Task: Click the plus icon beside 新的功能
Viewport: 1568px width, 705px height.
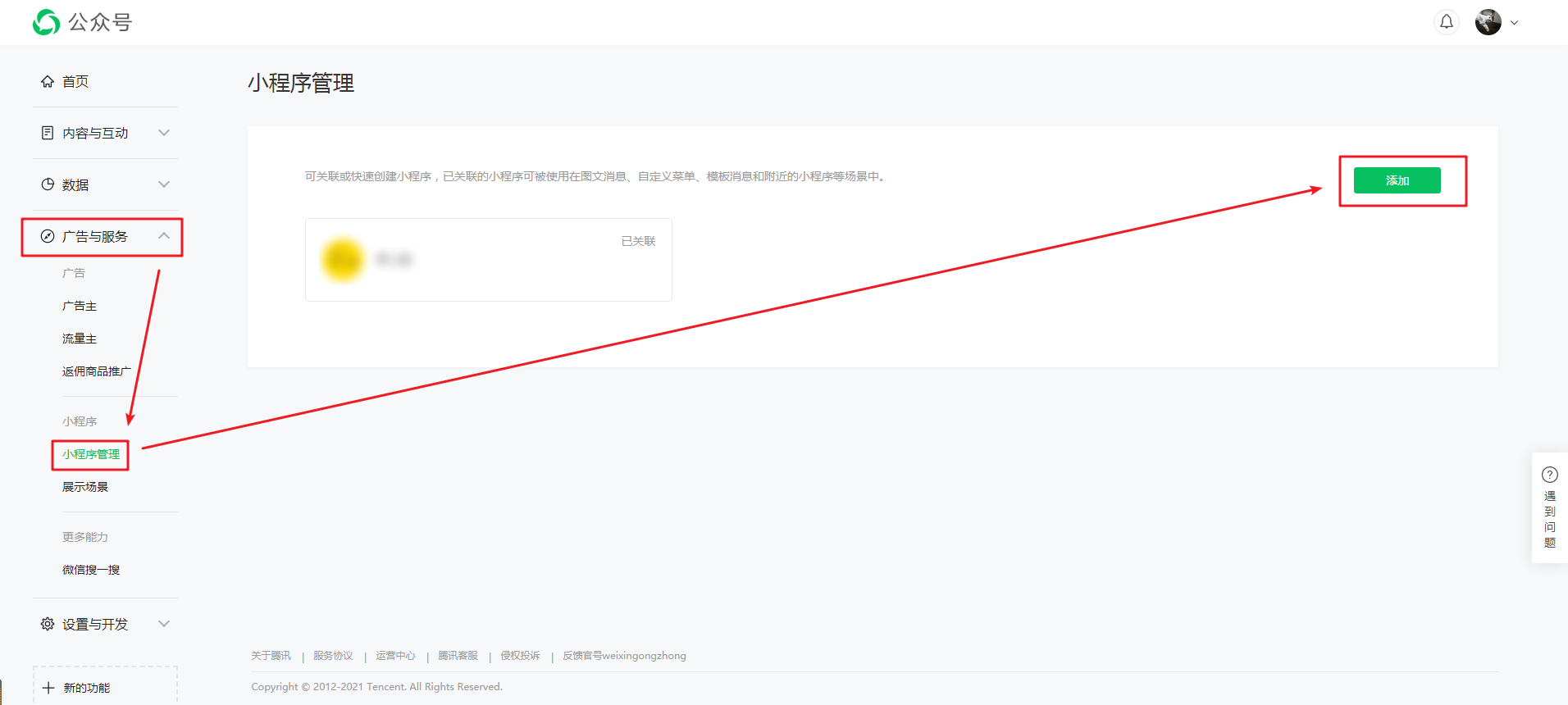Action: pyautogui.click(x=48, y=688)
